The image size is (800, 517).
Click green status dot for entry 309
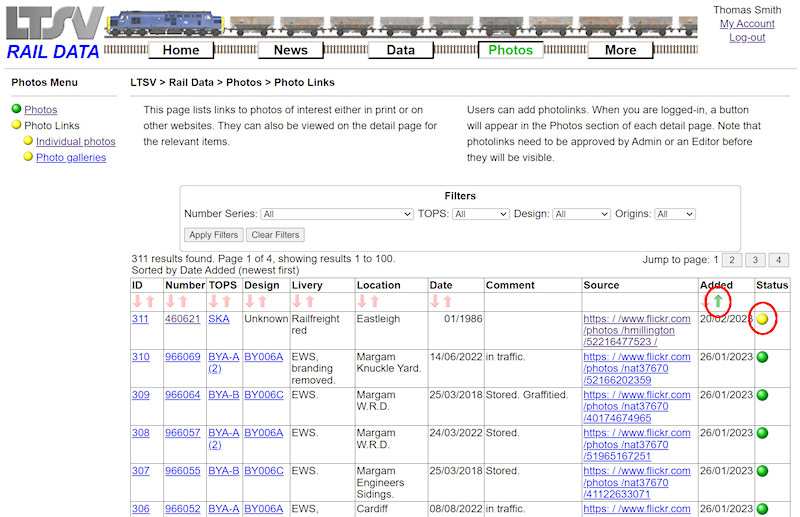point(762,395)
